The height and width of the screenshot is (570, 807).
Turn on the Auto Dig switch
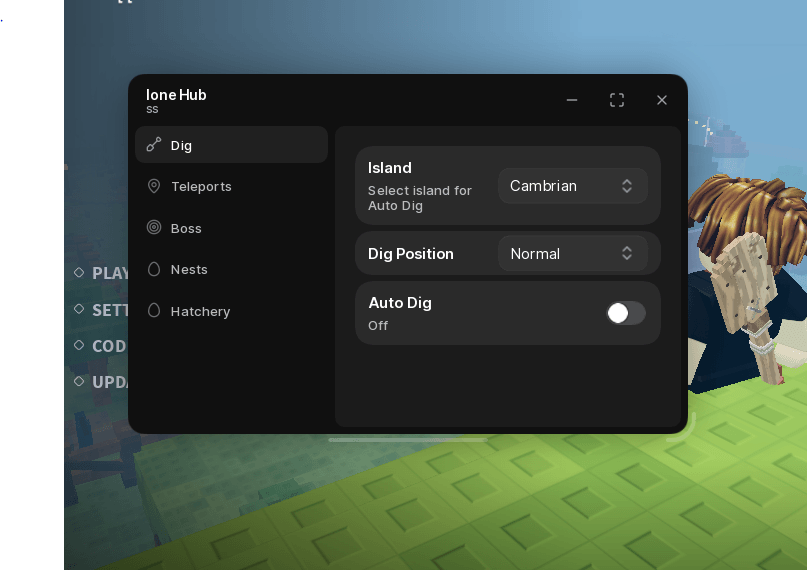626,313
